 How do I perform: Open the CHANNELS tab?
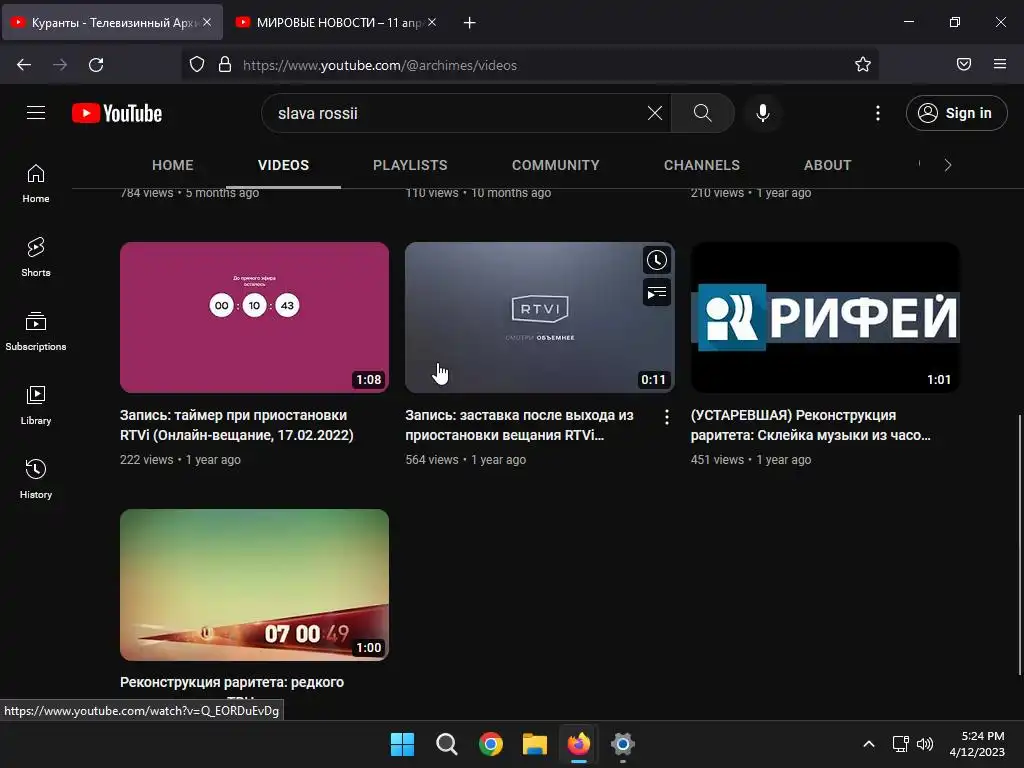point(702,165)
